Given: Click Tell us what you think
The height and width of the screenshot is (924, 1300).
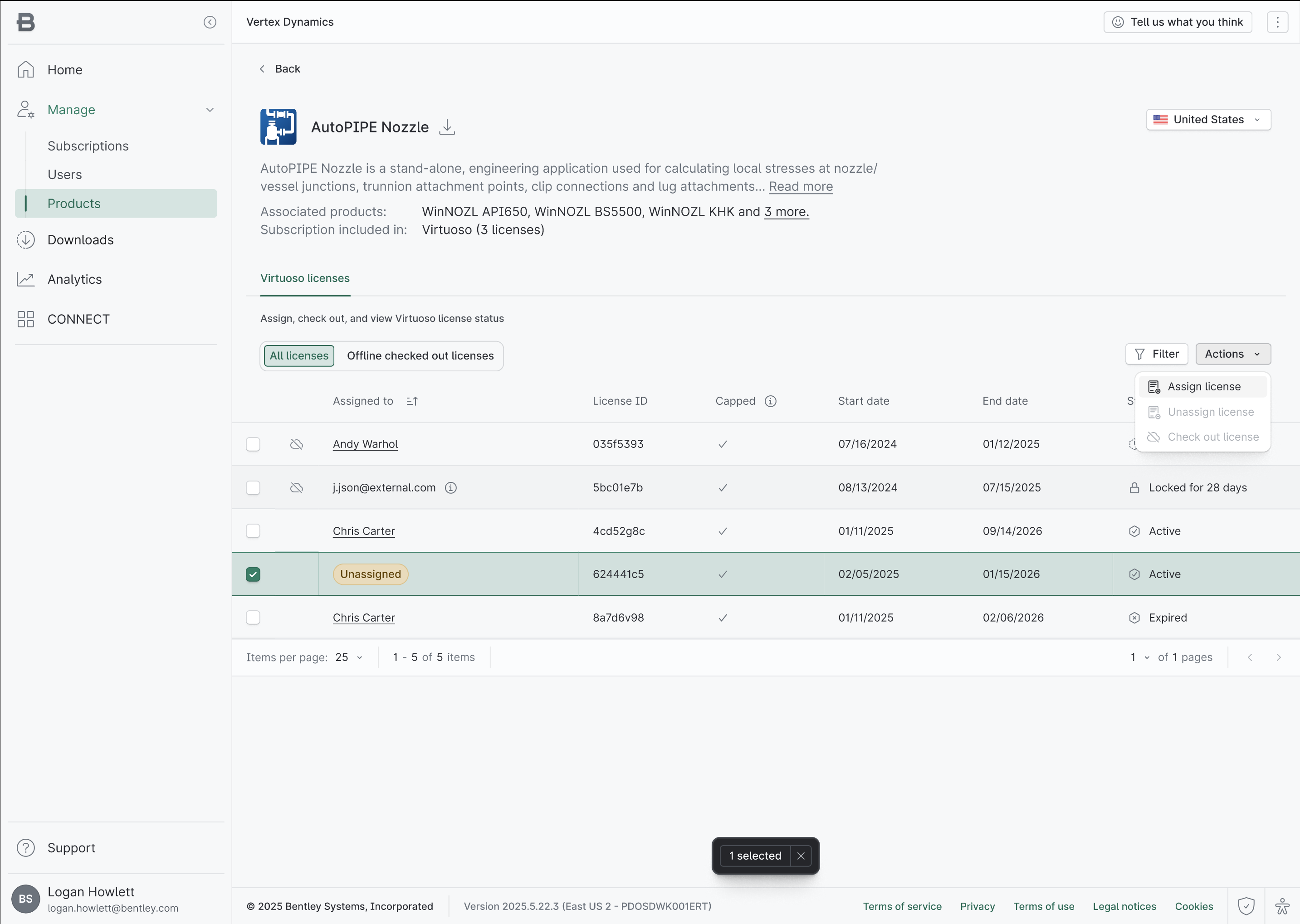Looking at the screenshot, I should (x=1178, y=22).
